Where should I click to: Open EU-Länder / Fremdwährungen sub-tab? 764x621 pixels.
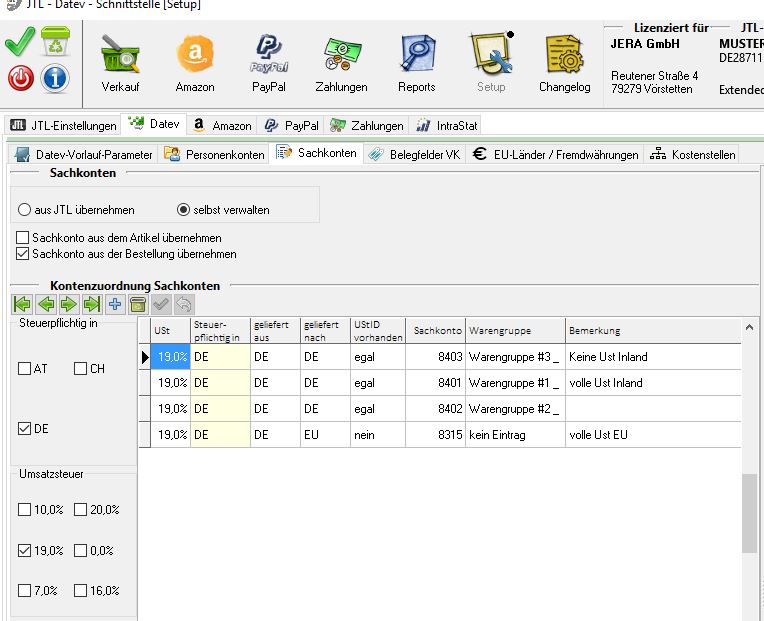(555, 155)
